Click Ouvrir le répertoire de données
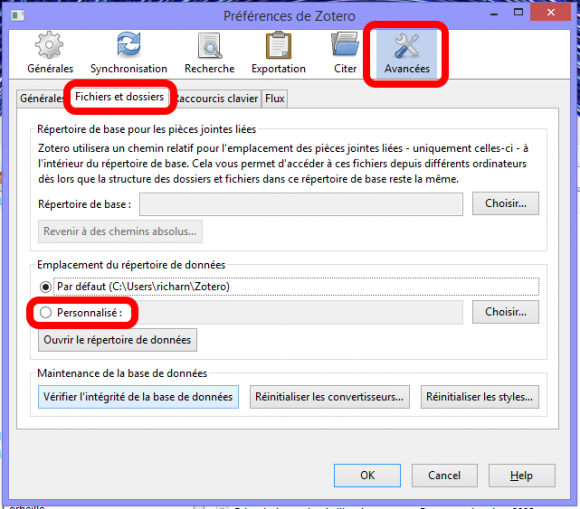580x509 pixels. pos(117,340)
